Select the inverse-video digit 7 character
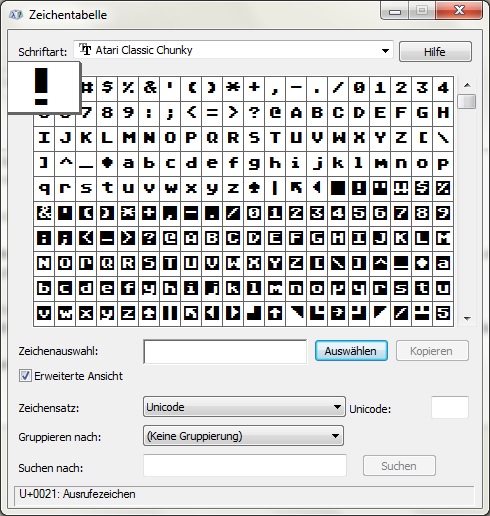The width and height of the screenshot is (490, 516). click(x=401, y=213)
